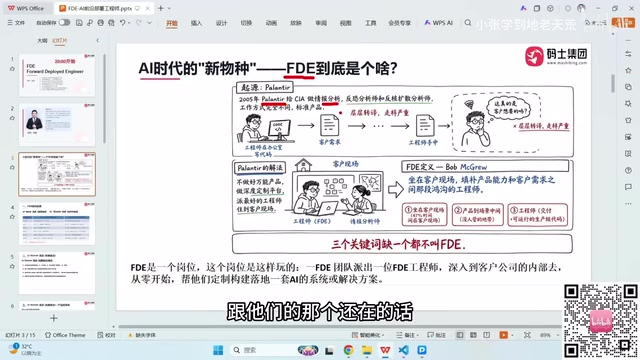Click the 三个关键词缺一个都不叫FDE text box
Image resolution: width=640 pixels, height=360 pixels.
(x=402, y=244)
